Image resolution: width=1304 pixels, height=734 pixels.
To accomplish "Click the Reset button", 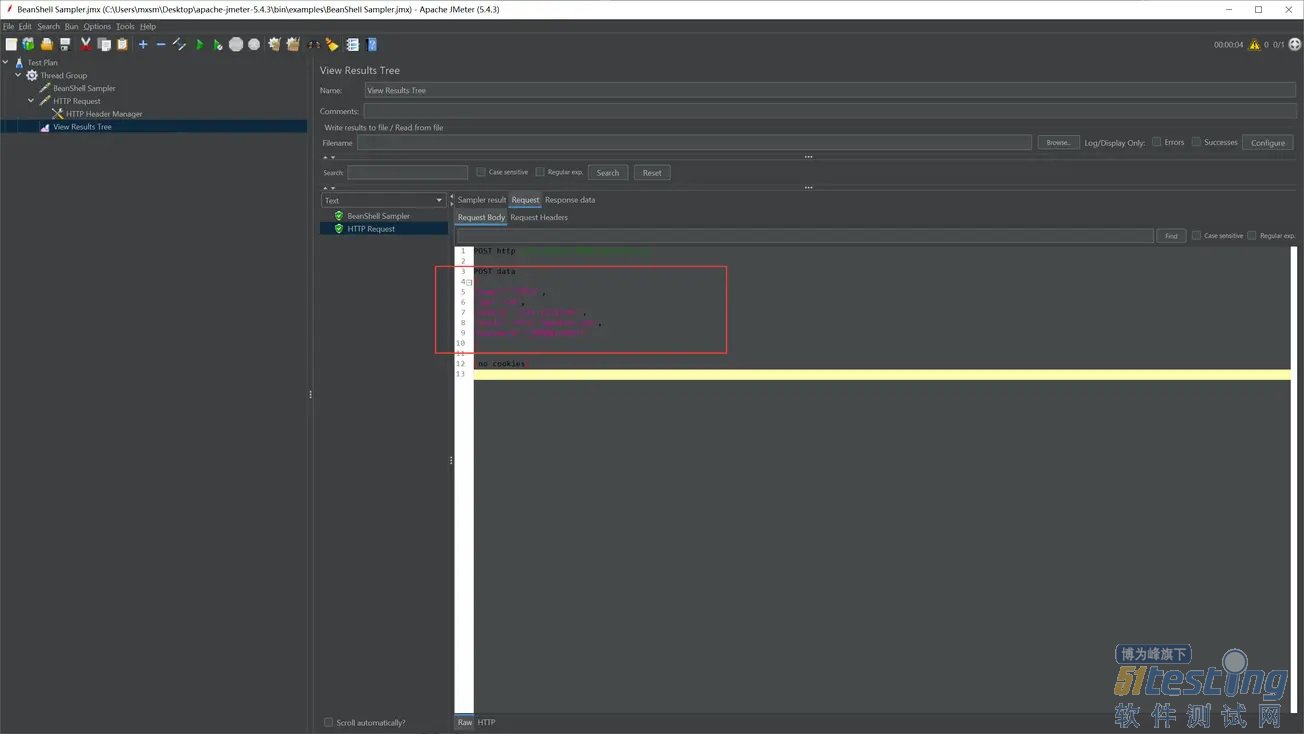I will [652, 173].
